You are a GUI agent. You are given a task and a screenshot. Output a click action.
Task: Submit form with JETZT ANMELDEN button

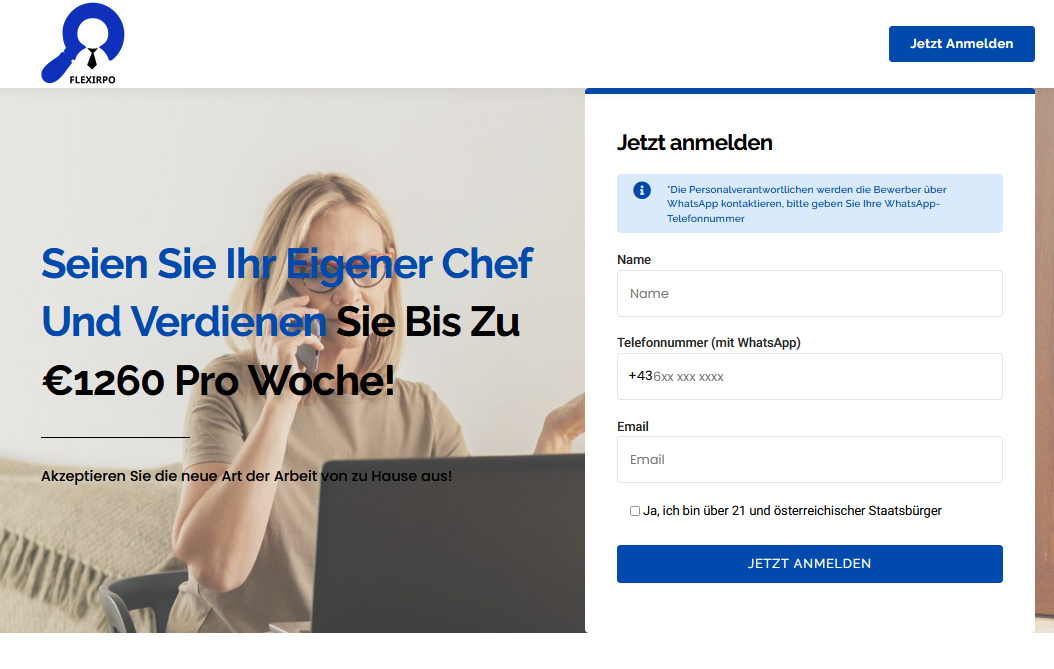click(809, 563)
